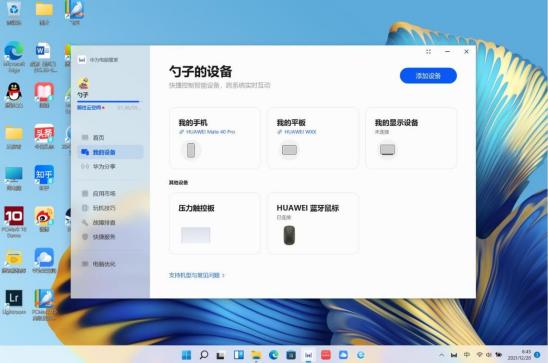The height and width of the screenshot is (363, 548).
Task: Open the 我的手机 device card
Action: coord(215,138)
